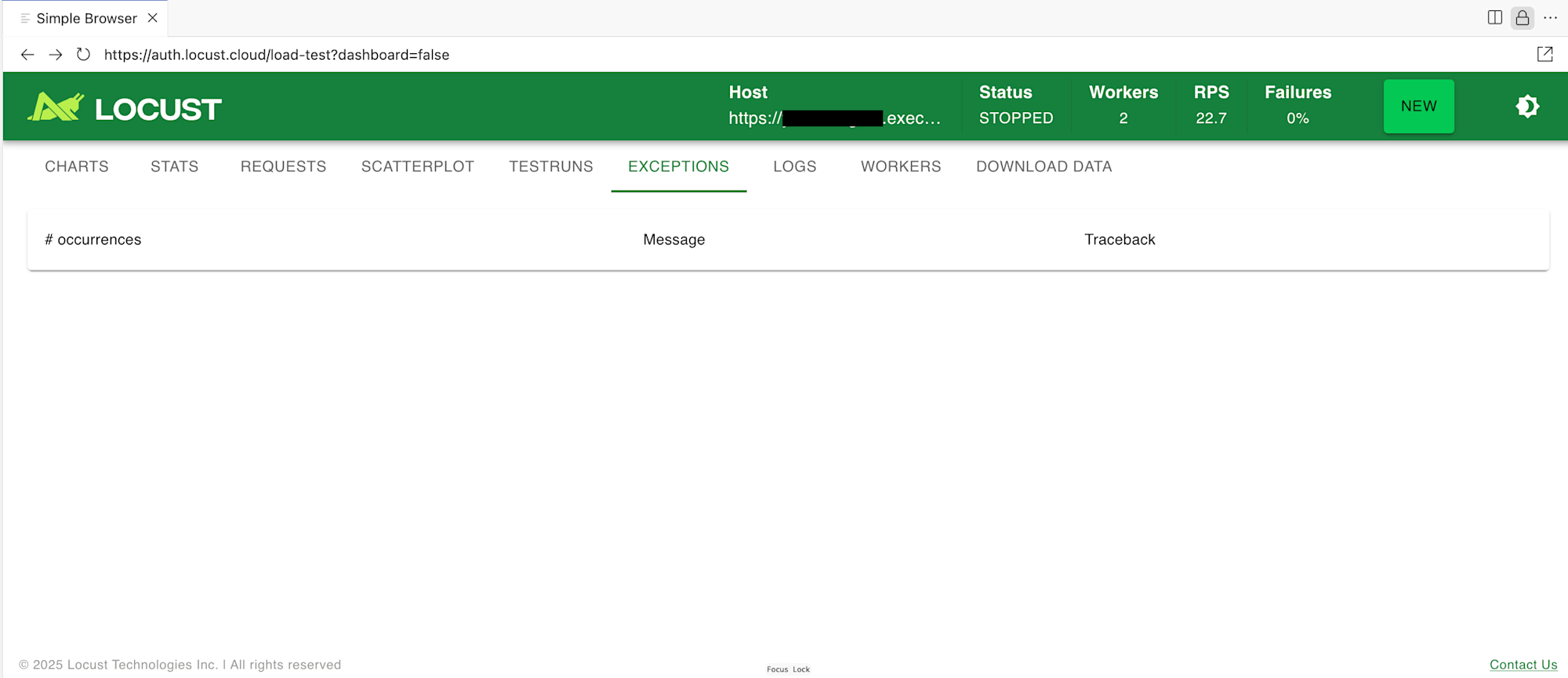1568x678 pixels.
Task: Open the editor more actions menu
Action: pos(1550,18)
